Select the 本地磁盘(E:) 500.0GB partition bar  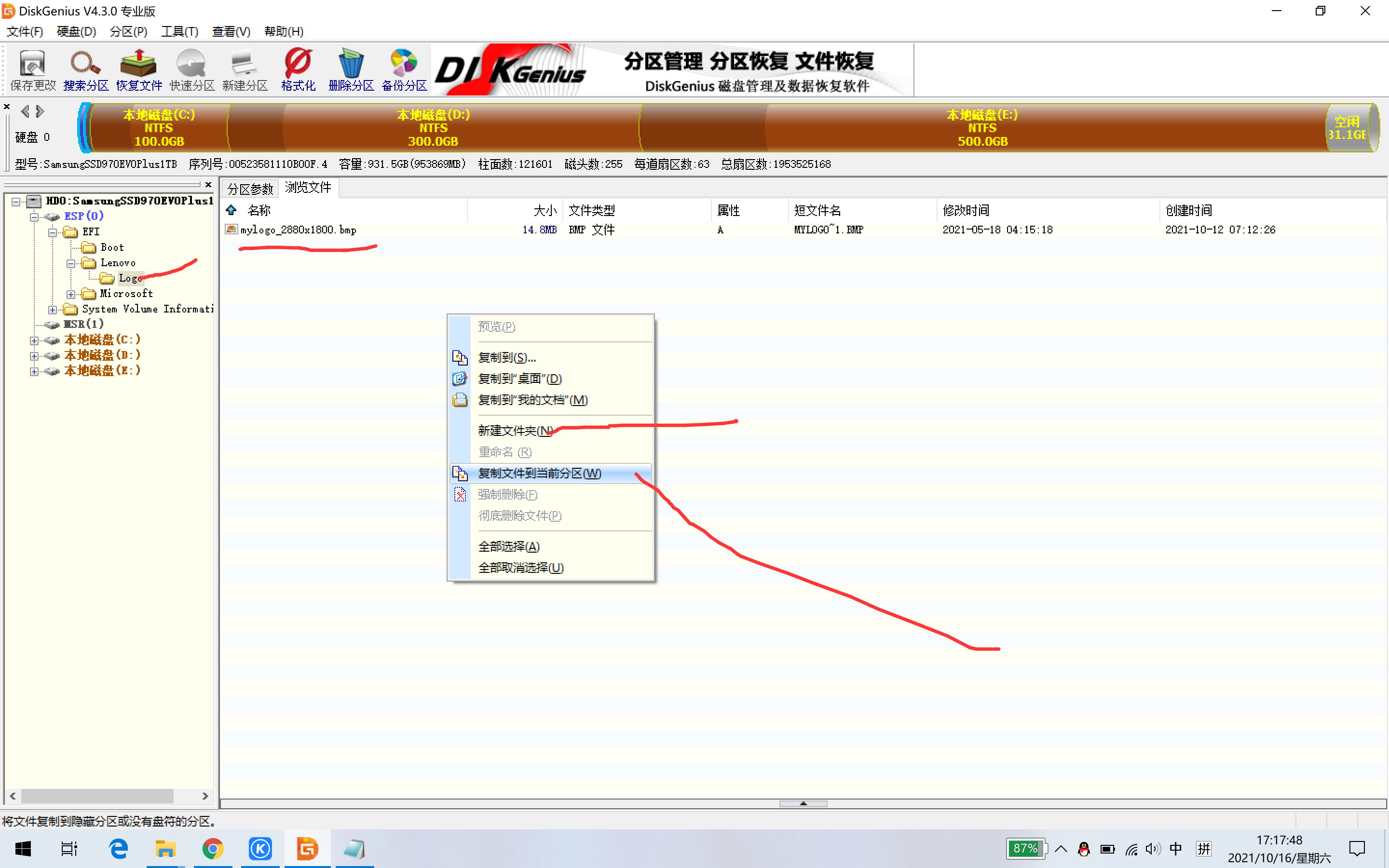tap(982, 127)
